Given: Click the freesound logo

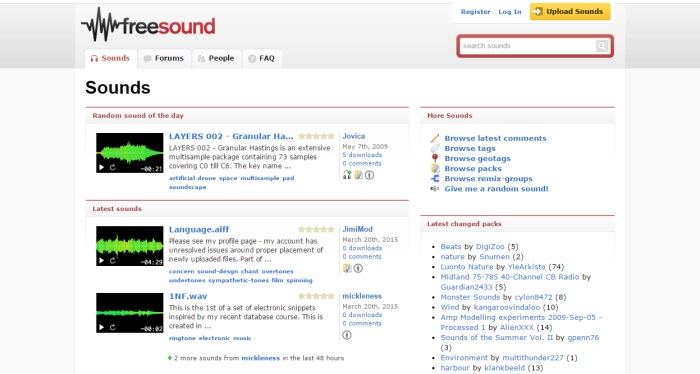Looking at the screenshot, I should pyautogui.click(x=148, y=25).
